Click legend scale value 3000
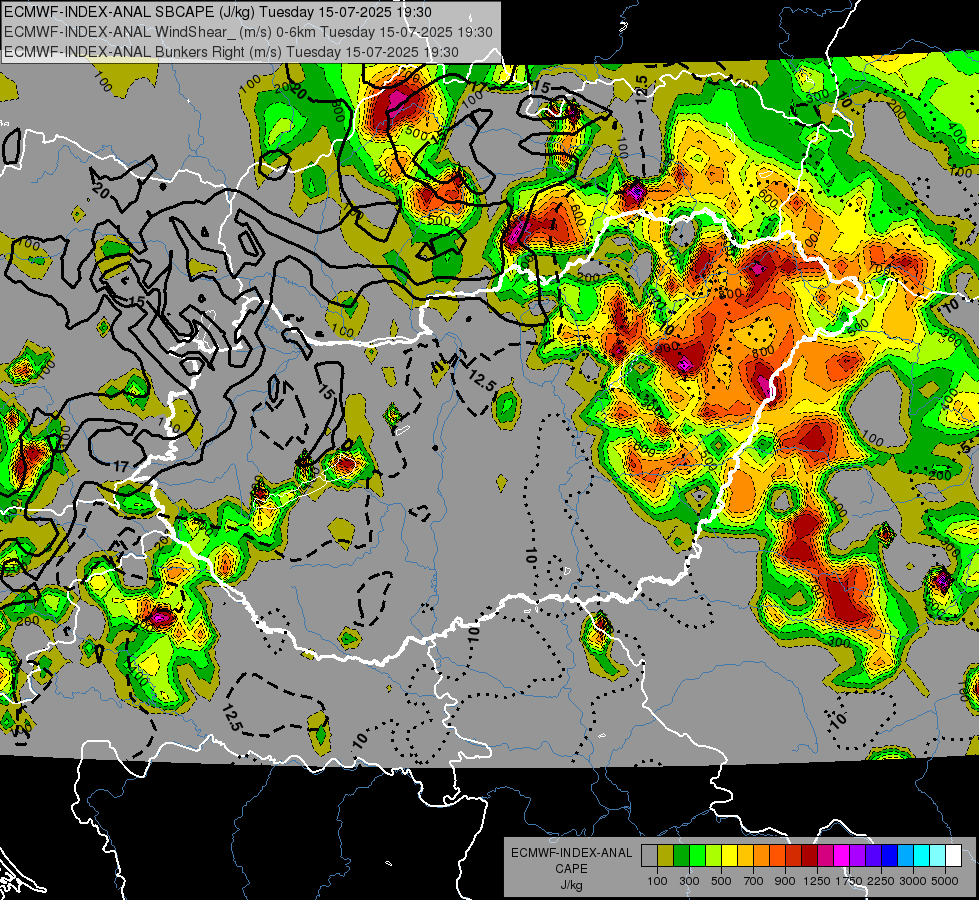The height and width of the screenshot is (900, 979). tap(913, 881)
